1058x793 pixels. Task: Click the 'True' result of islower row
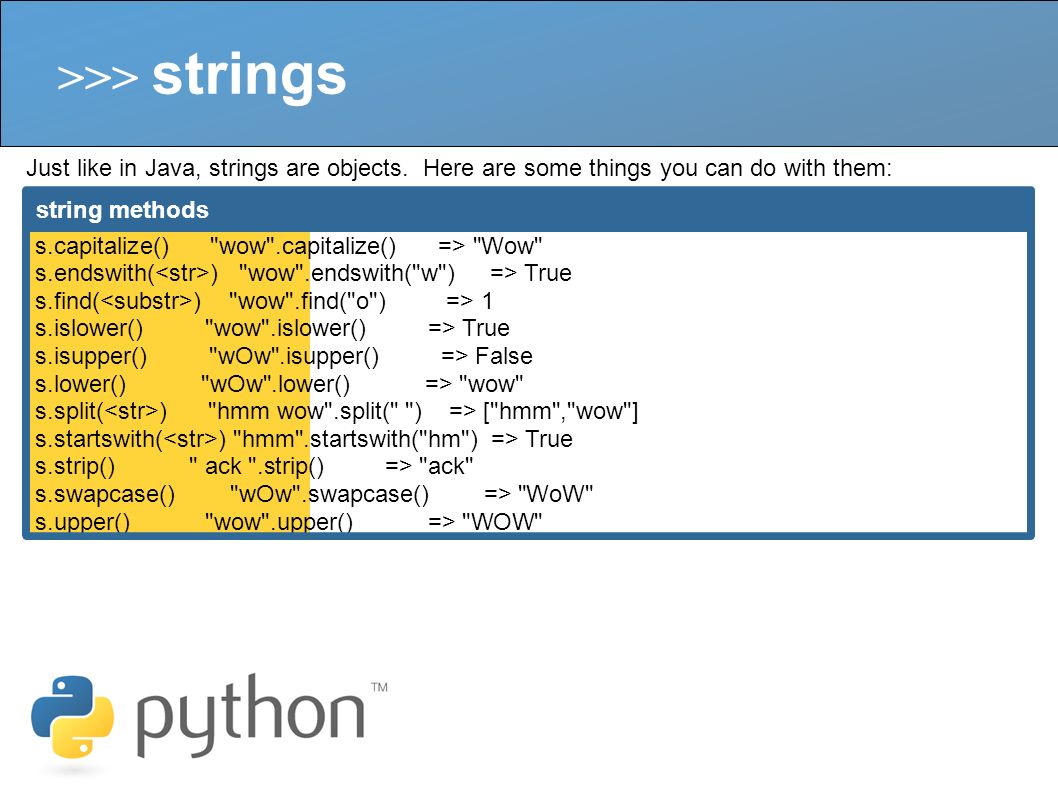(486, 329)
